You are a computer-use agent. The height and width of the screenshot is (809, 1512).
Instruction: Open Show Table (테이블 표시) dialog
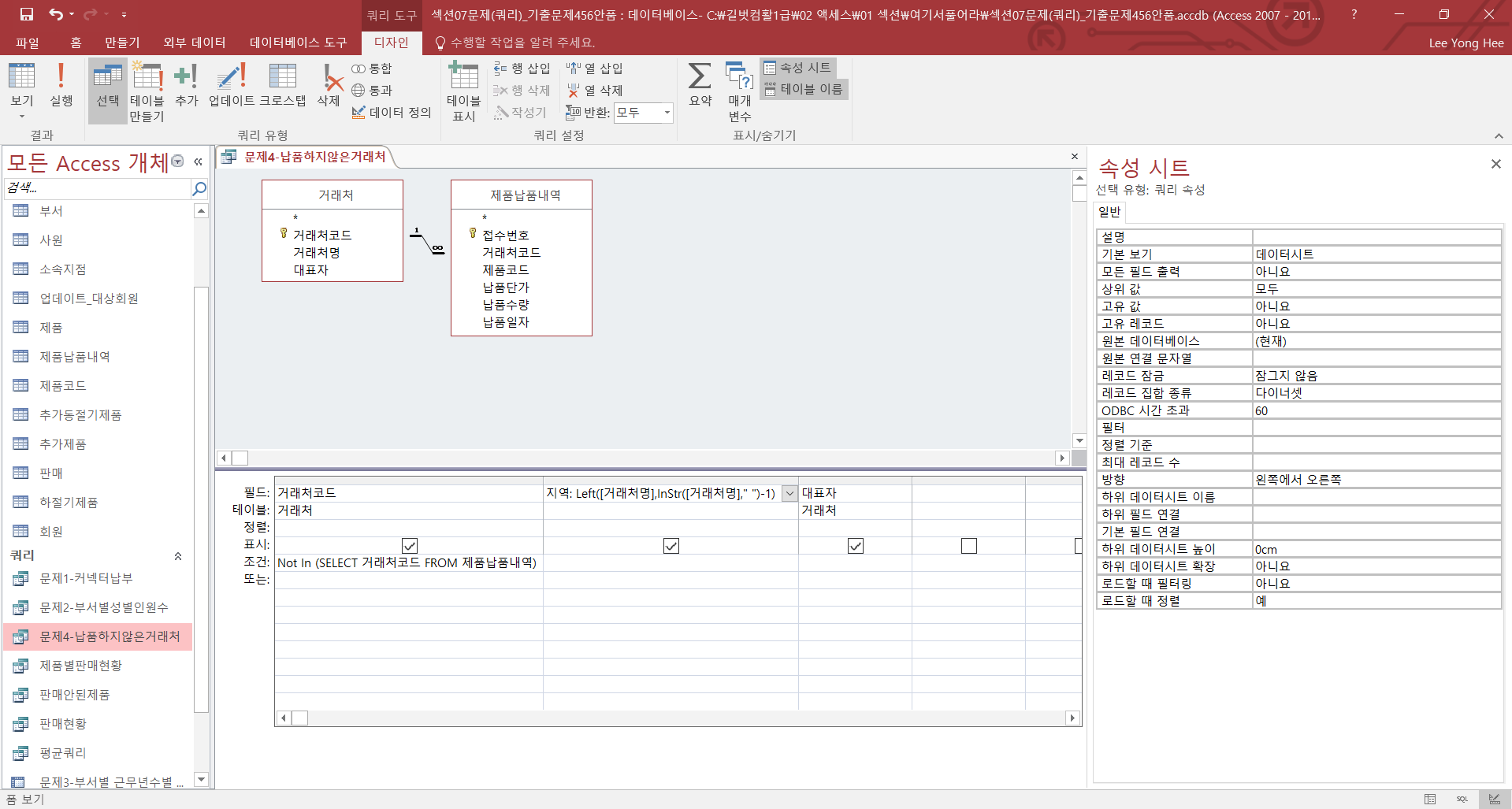pyautogui.click(x=463, y=91)
